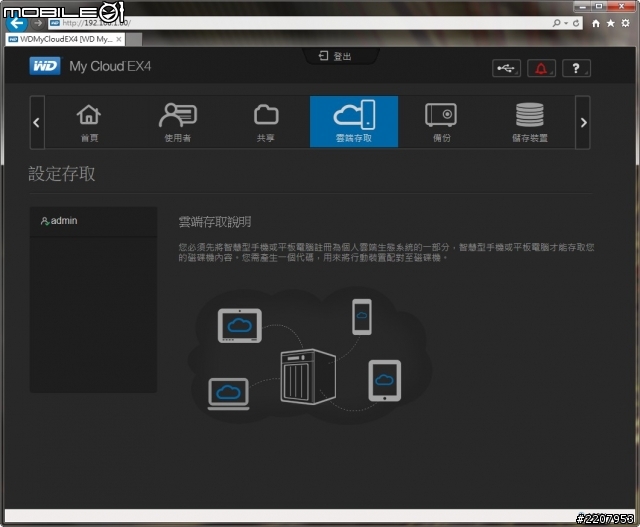This screenshot has height=527, width=640.
Task: Close the WDMyCloudEX4 browser tab
Action: click(x=119, y=39)
